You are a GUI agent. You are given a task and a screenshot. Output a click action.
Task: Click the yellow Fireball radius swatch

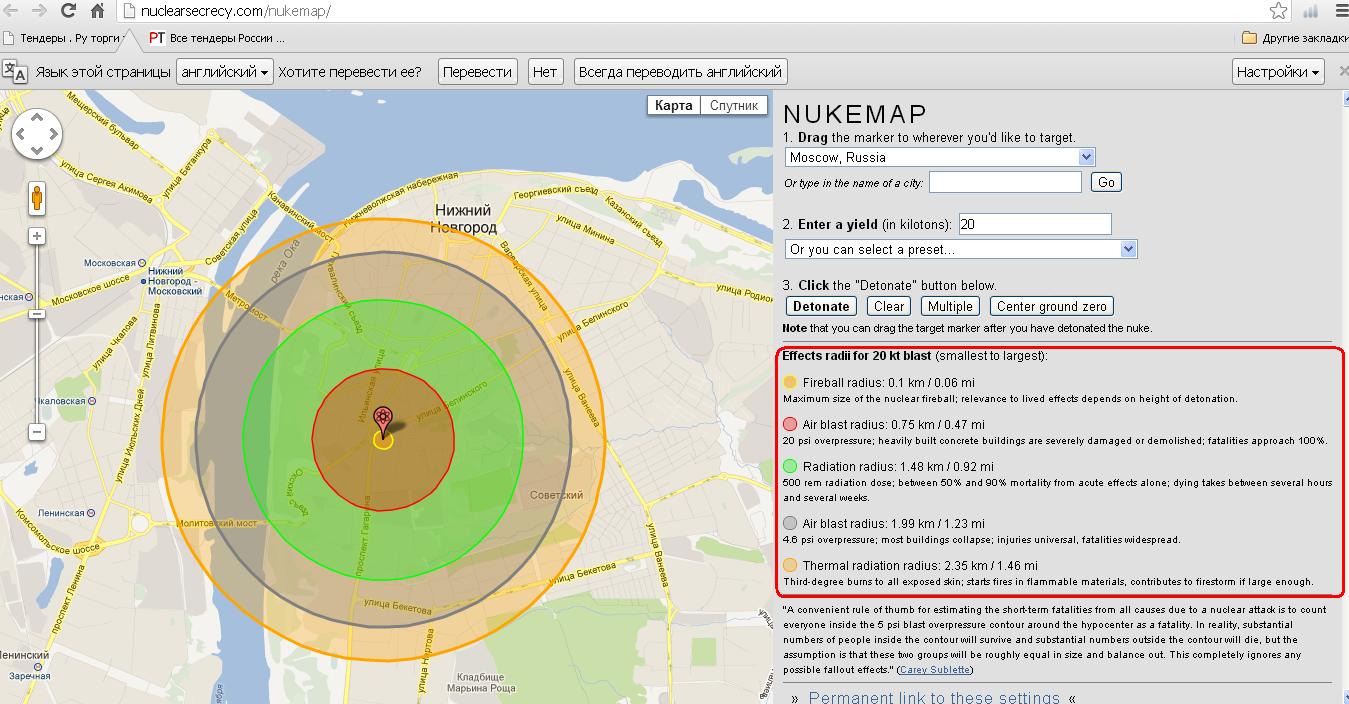[x=790, y=382]
